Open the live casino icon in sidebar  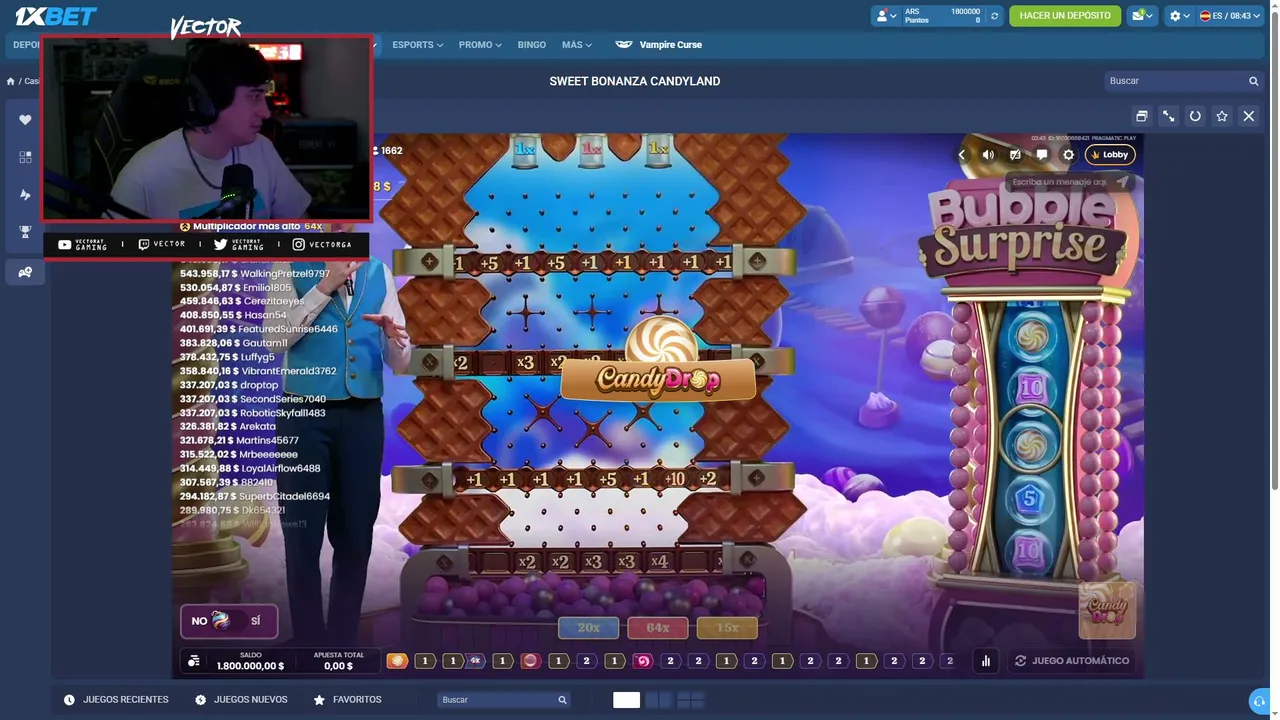(x=25, y=271)
